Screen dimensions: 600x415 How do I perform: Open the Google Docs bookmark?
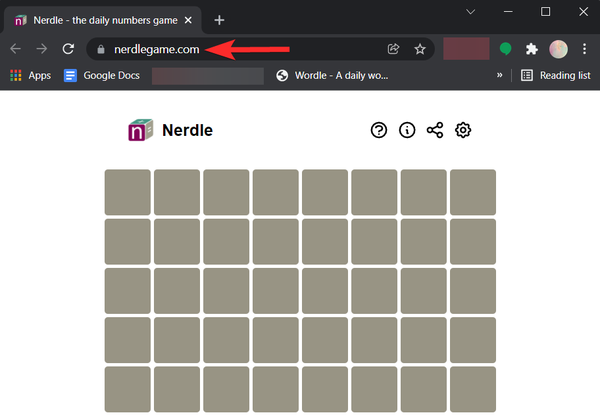101,75
